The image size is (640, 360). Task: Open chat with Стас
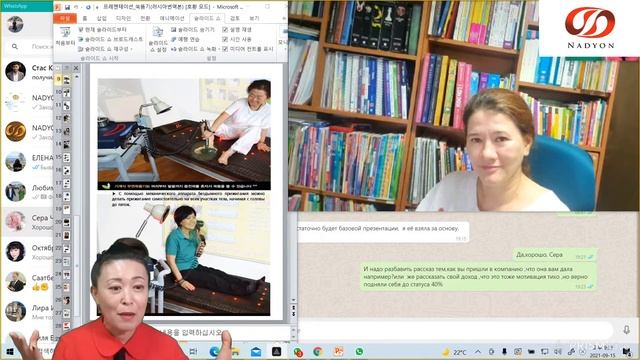[x=27, y=72]
